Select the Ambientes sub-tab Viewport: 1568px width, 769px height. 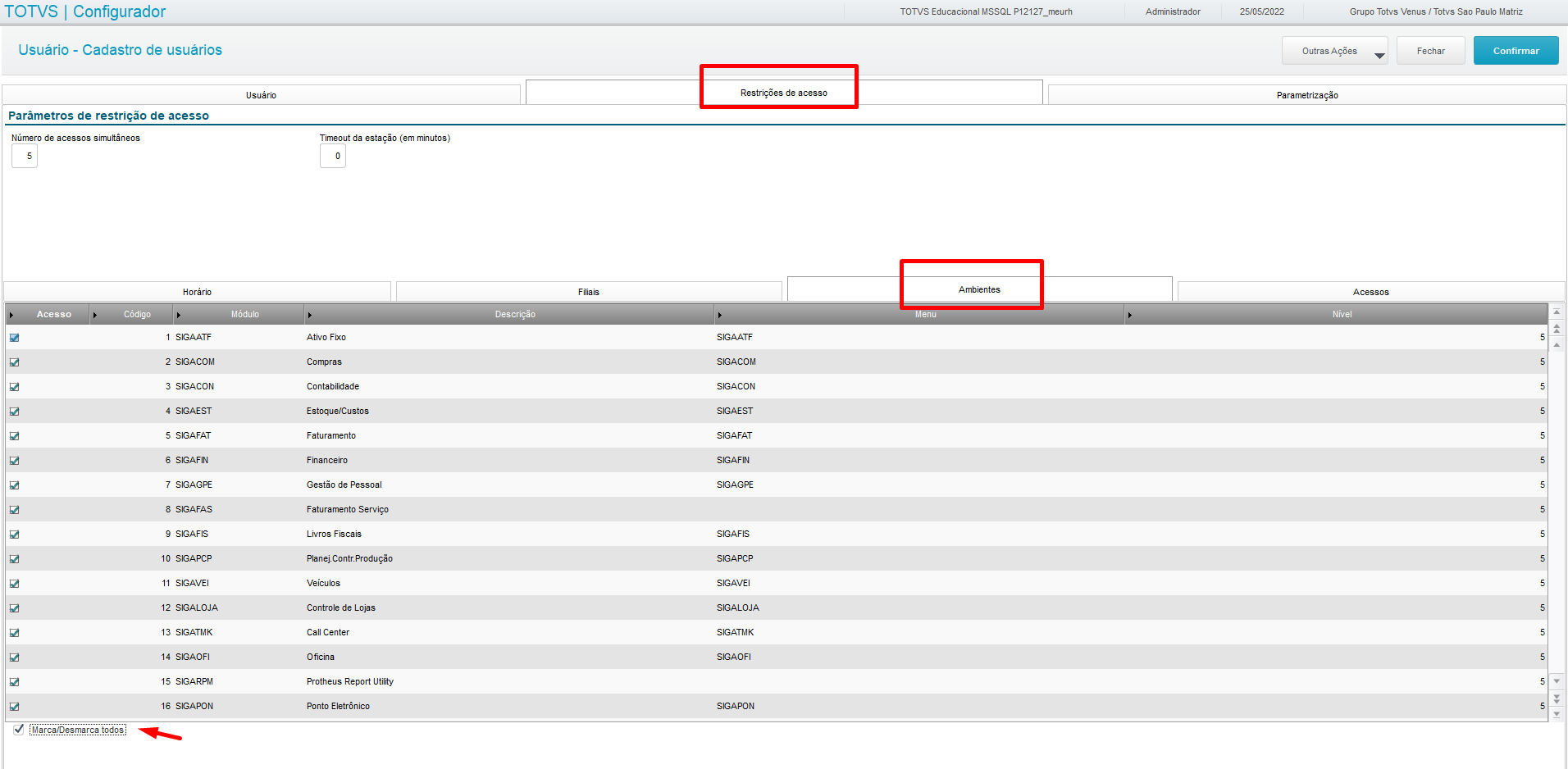click(x=979, y=289)
